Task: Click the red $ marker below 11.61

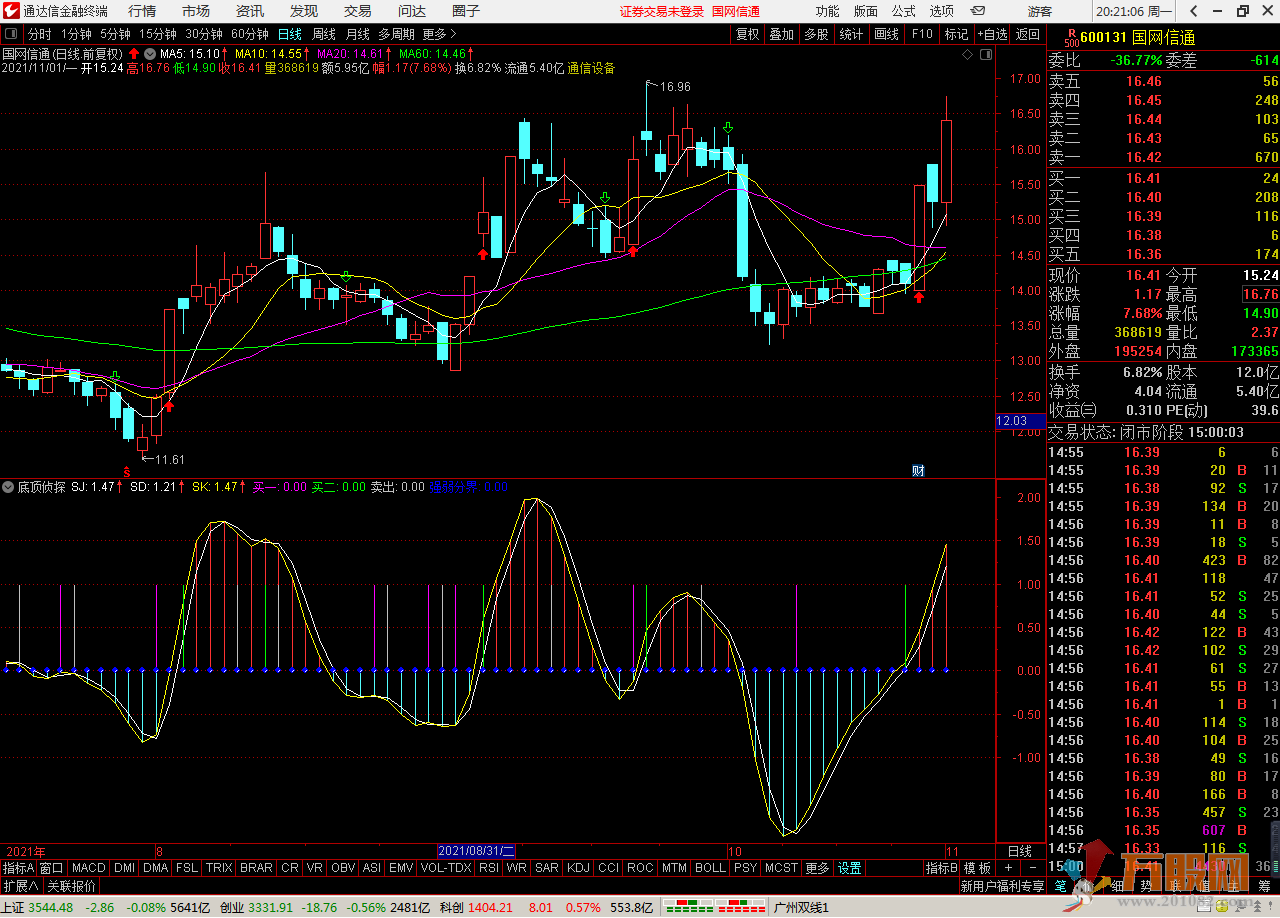Action: pyautogui.click(x=126, y=470)
